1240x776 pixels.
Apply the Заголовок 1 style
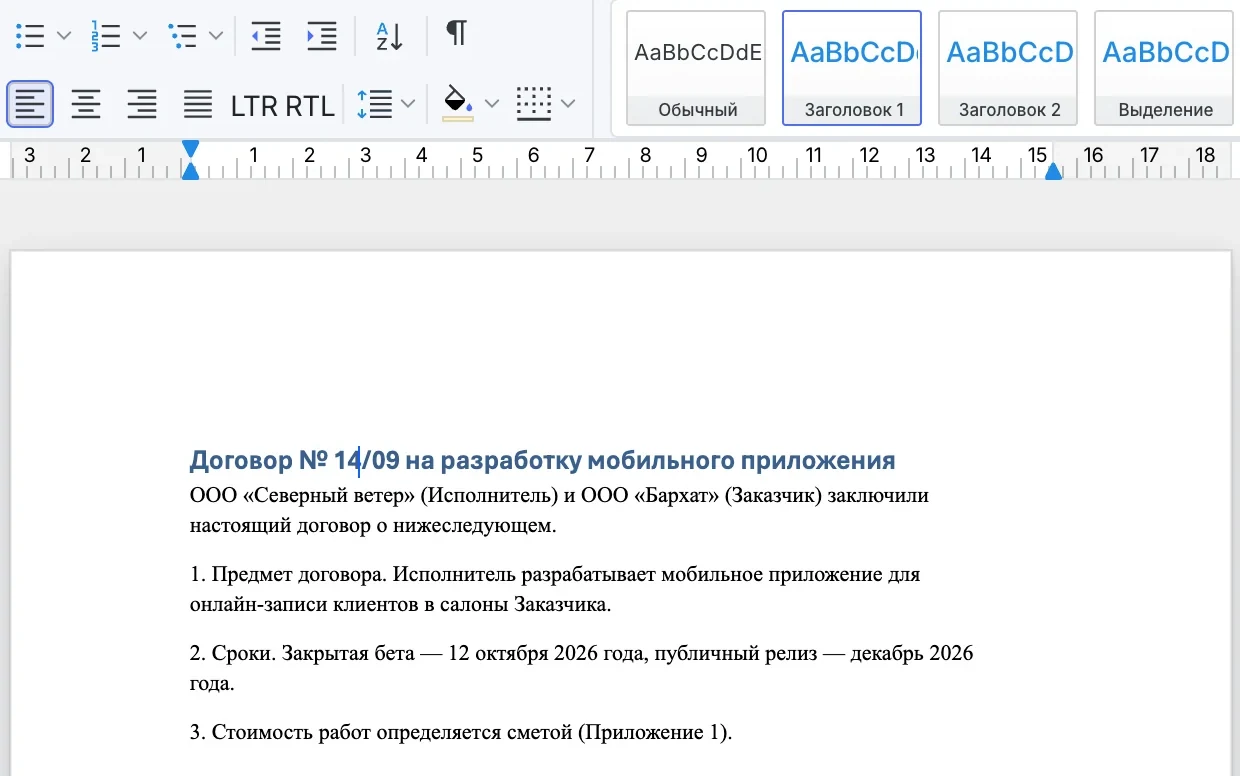pyautogui.click(x=854, y=68)
